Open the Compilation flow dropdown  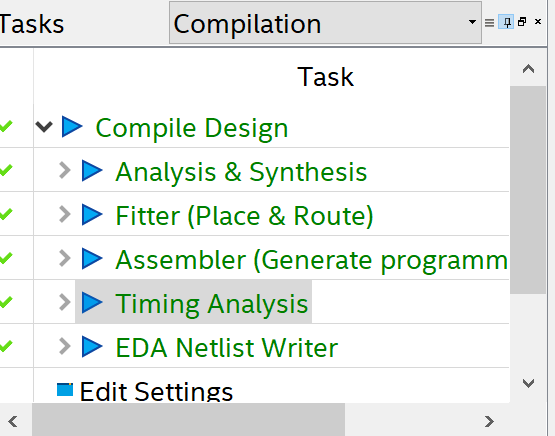click(325, 22)
